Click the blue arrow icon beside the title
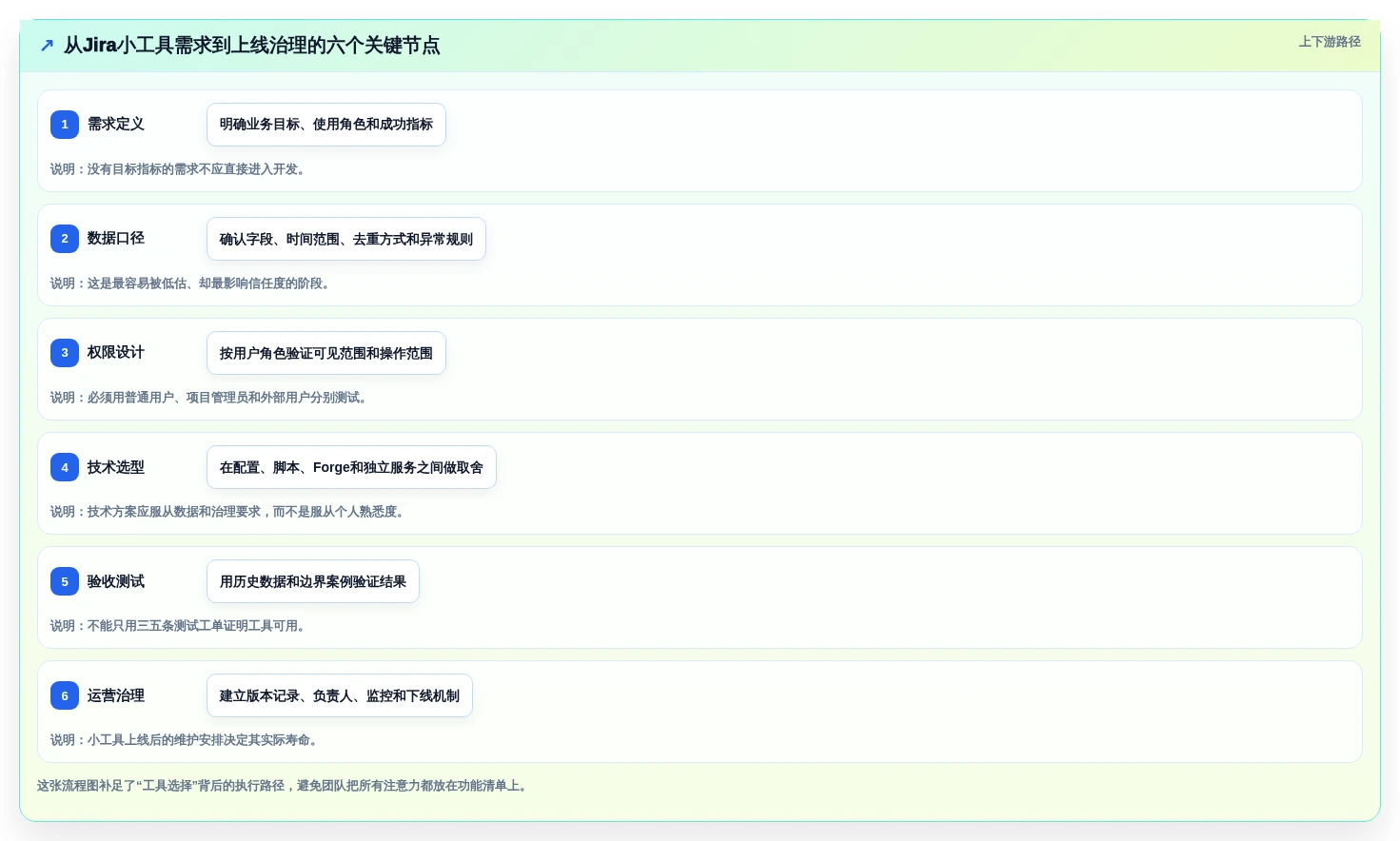The height and width of the screenshot is (841, 1400). (47, 46)
